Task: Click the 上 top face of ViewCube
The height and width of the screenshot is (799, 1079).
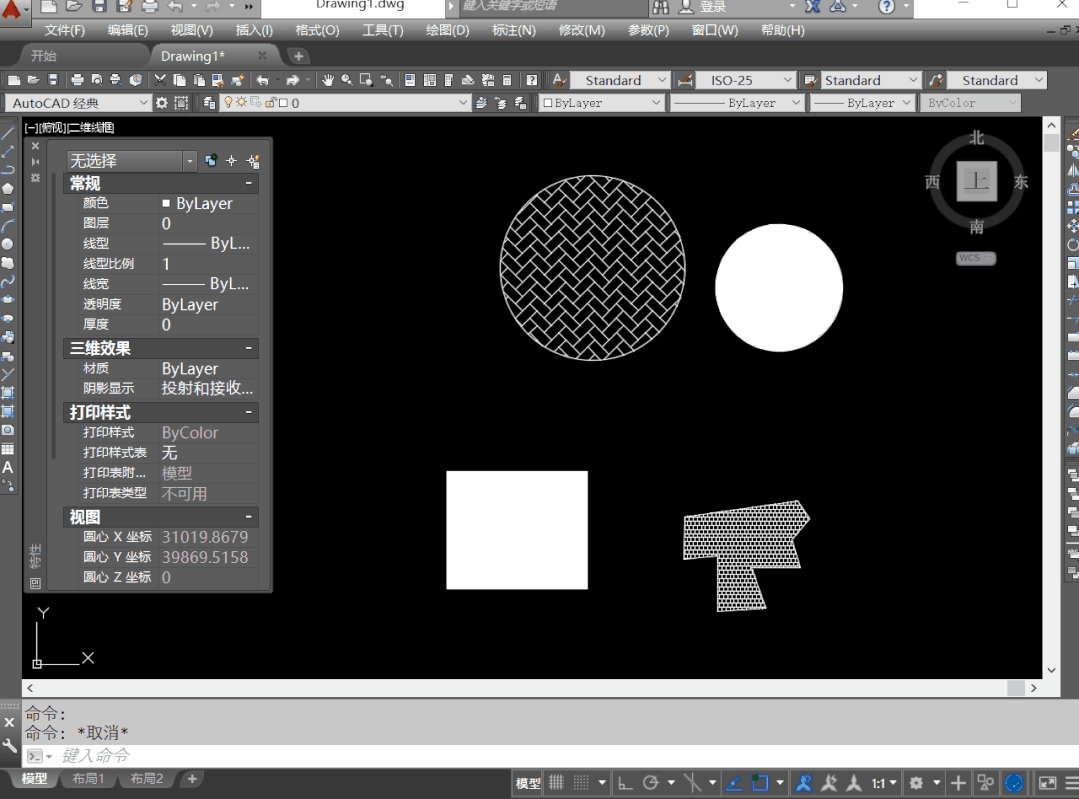Action: pos(976,181)
